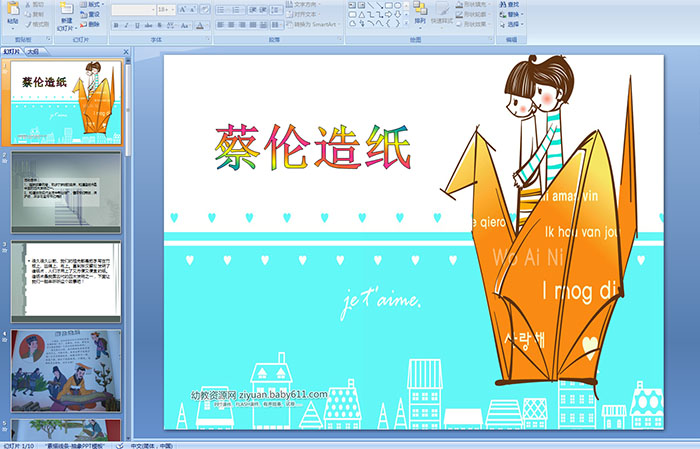Click the Increase Font Size icon
This screenshot has width=700, height=449.
[183, 9]
